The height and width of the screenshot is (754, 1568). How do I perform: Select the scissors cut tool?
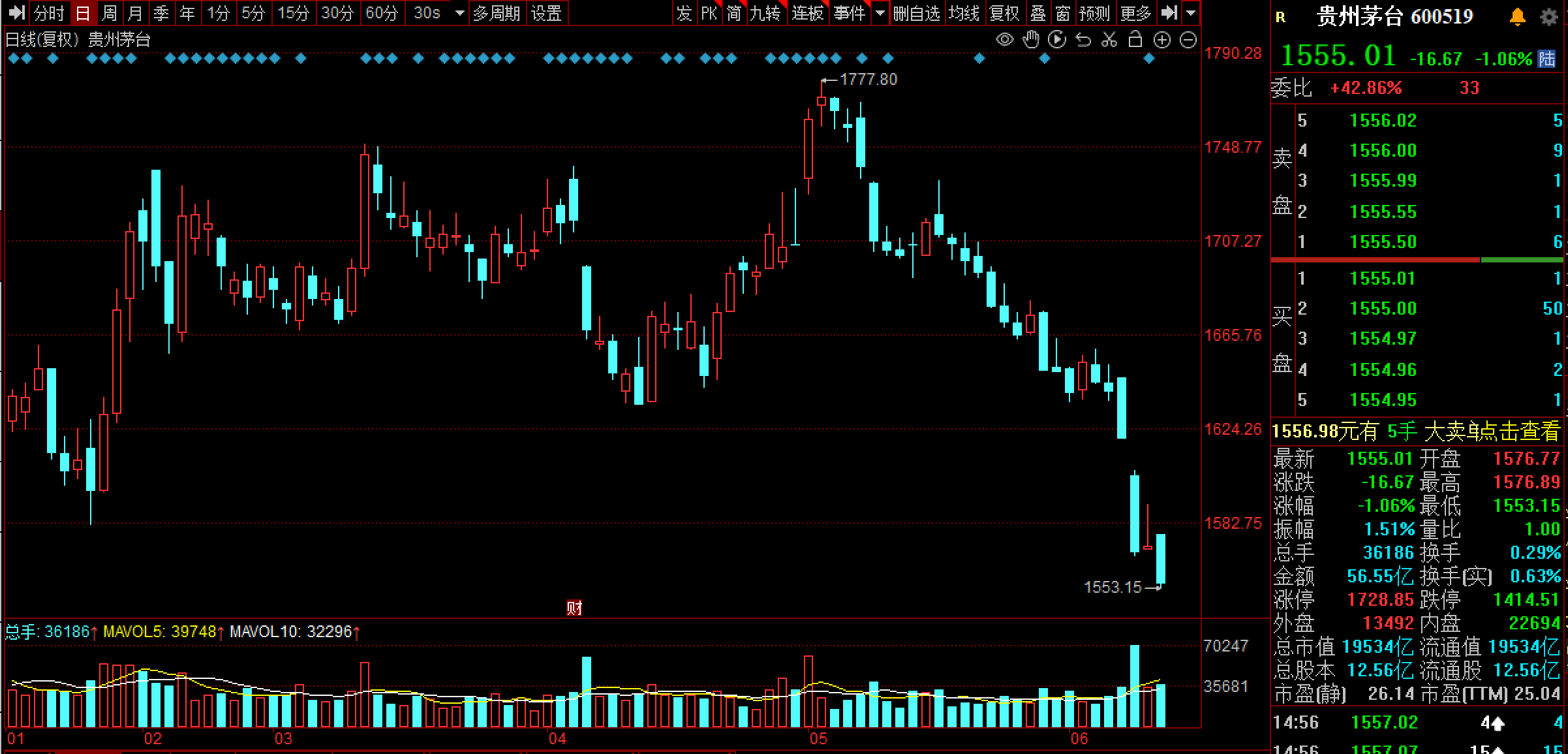(1109, 40)
